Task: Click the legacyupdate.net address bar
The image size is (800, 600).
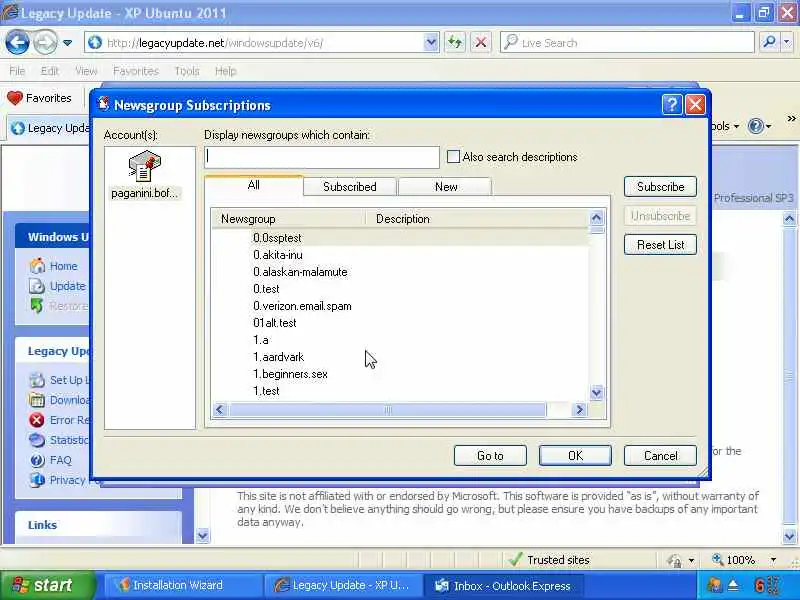Action: [254, 43]
